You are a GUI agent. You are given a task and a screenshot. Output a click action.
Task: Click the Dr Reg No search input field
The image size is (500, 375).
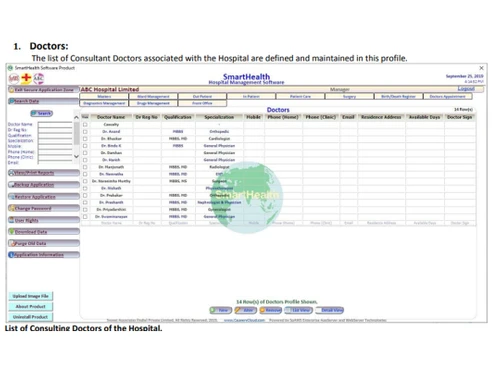55,130
